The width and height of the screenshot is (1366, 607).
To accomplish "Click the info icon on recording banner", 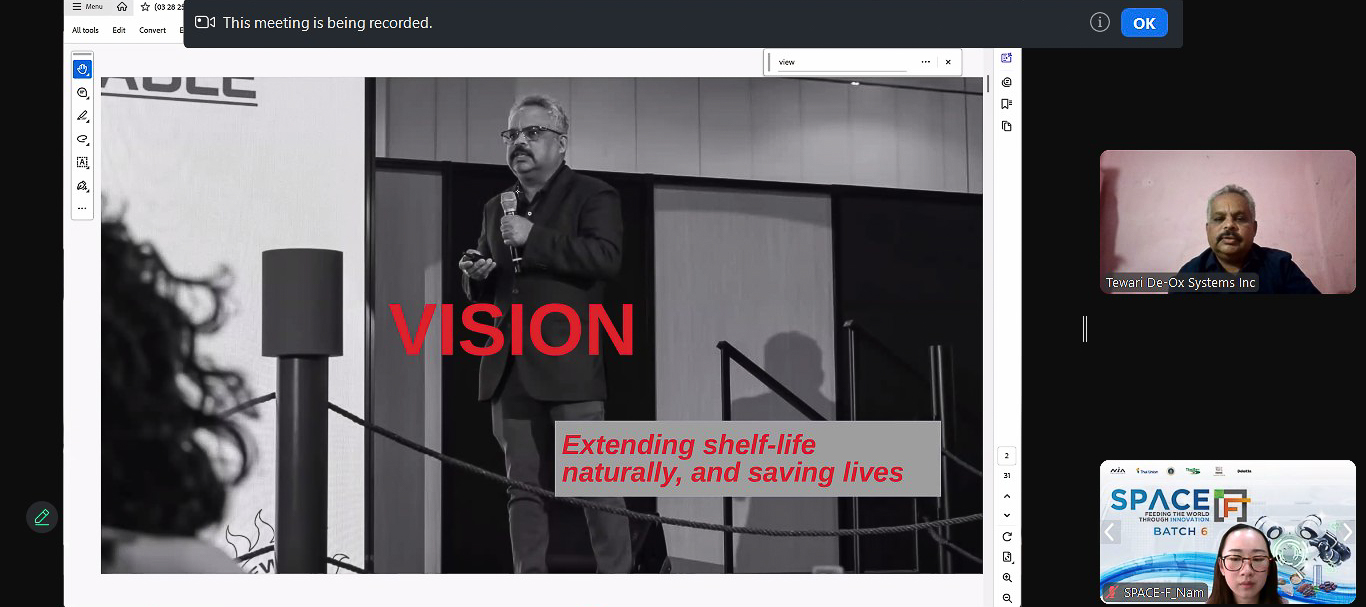I will click(x=1100, y=22).
